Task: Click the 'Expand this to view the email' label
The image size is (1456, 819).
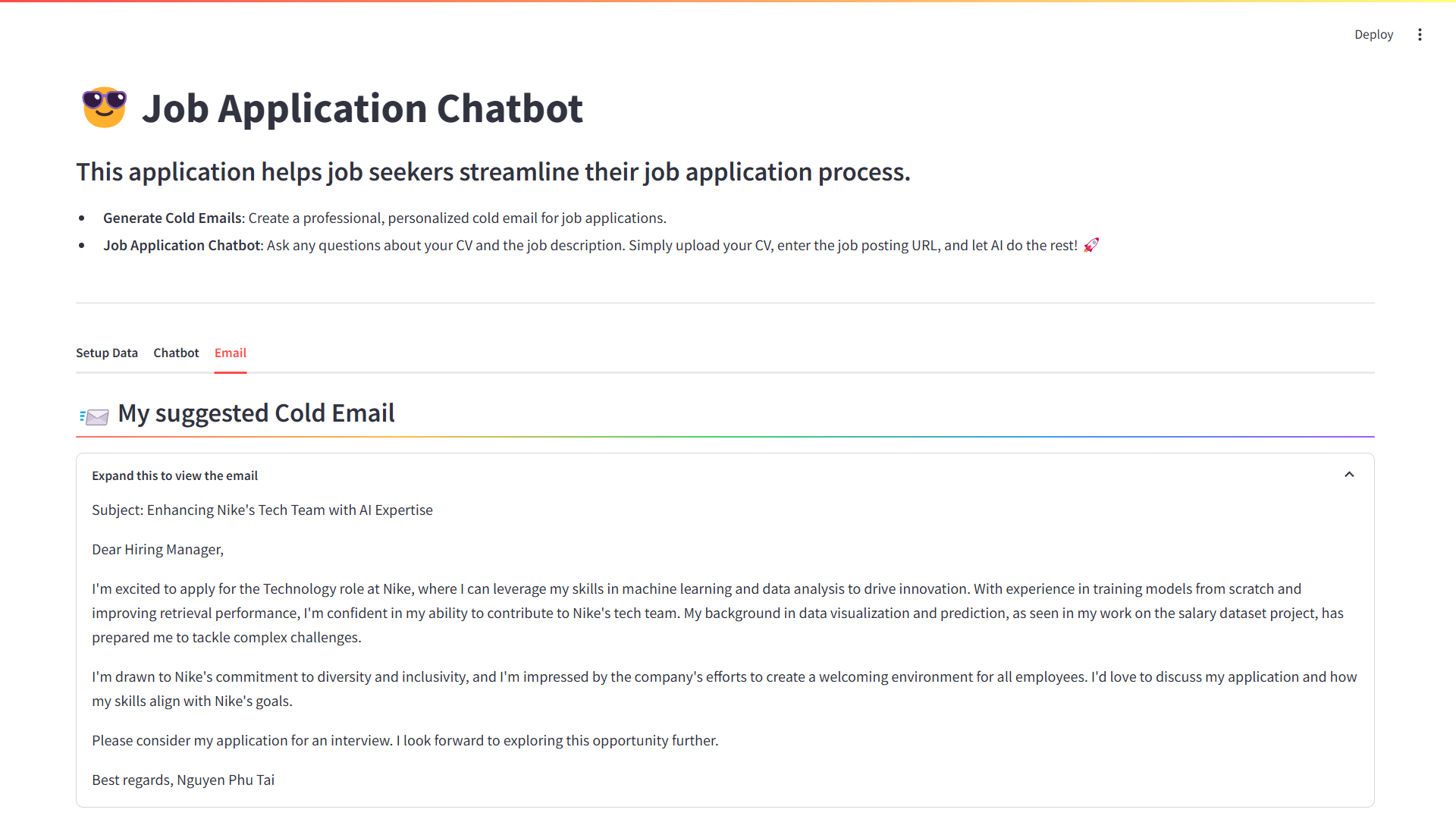Action: tap(174, 475)
